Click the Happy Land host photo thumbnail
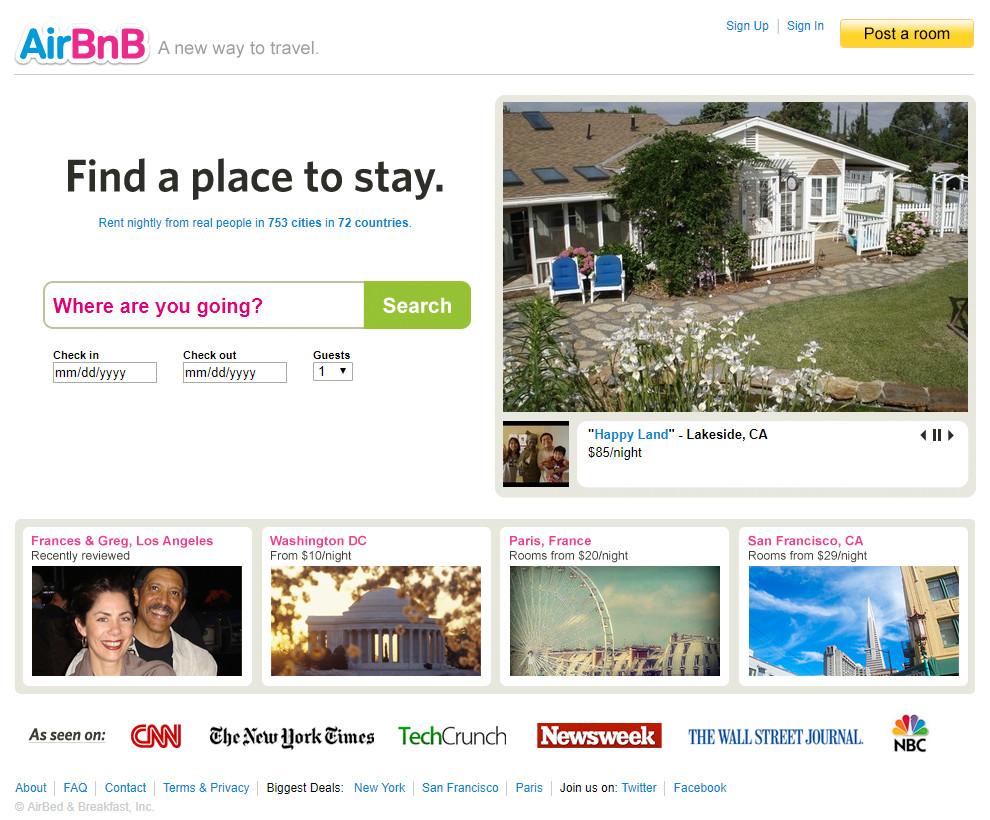Viewport: 990px width, 820px height. pos(535,454)
